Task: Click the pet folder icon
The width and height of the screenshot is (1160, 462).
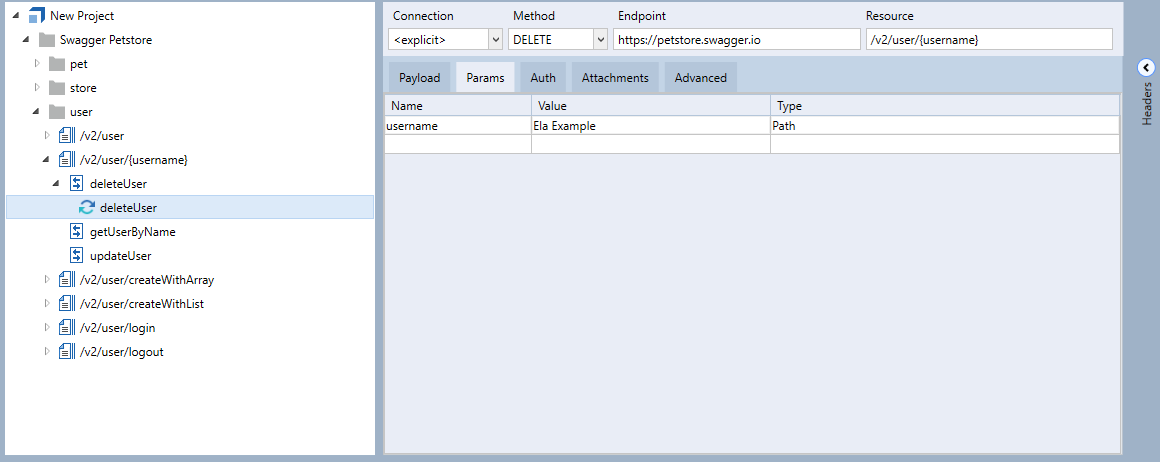Action: (57, 64)
